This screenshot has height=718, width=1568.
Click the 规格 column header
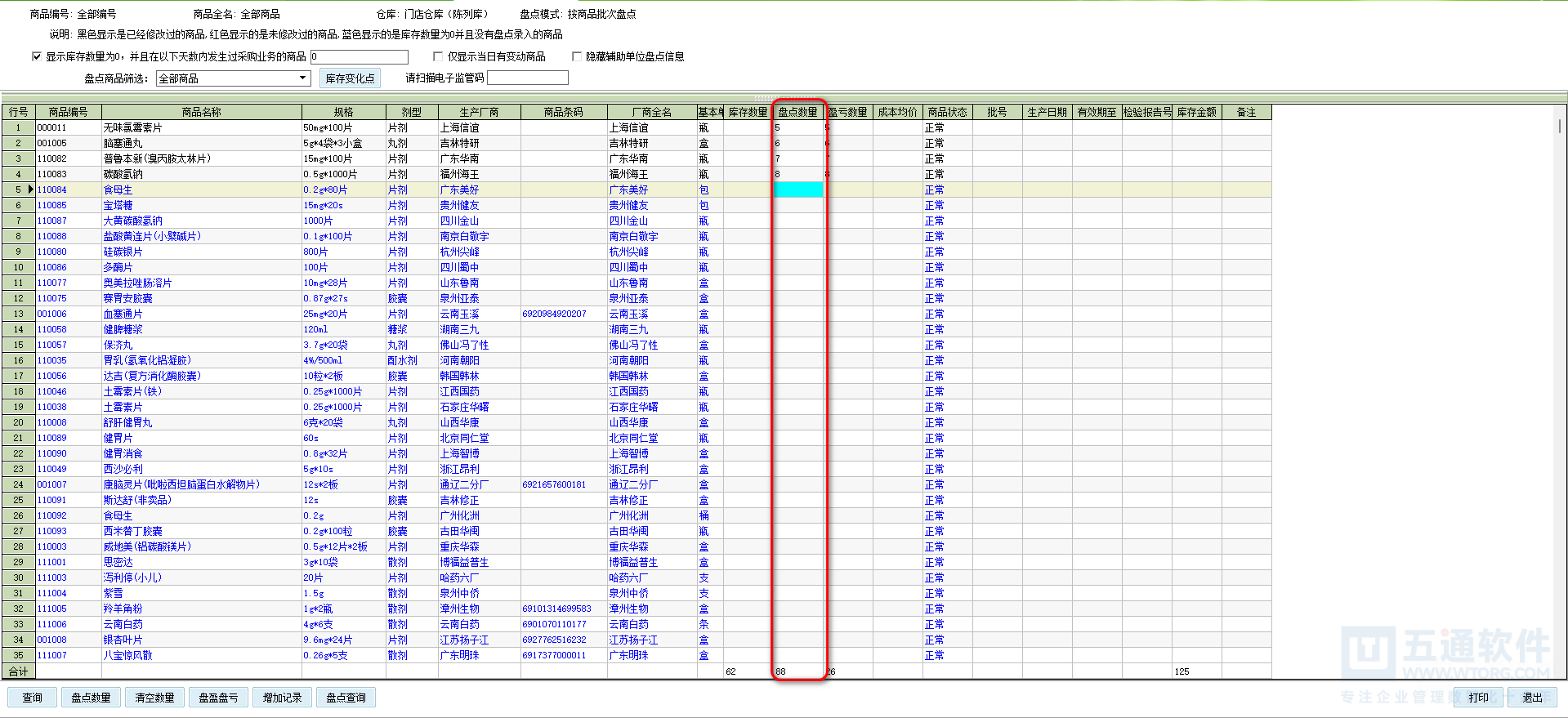pyautogui.click(x=344, y=112)
